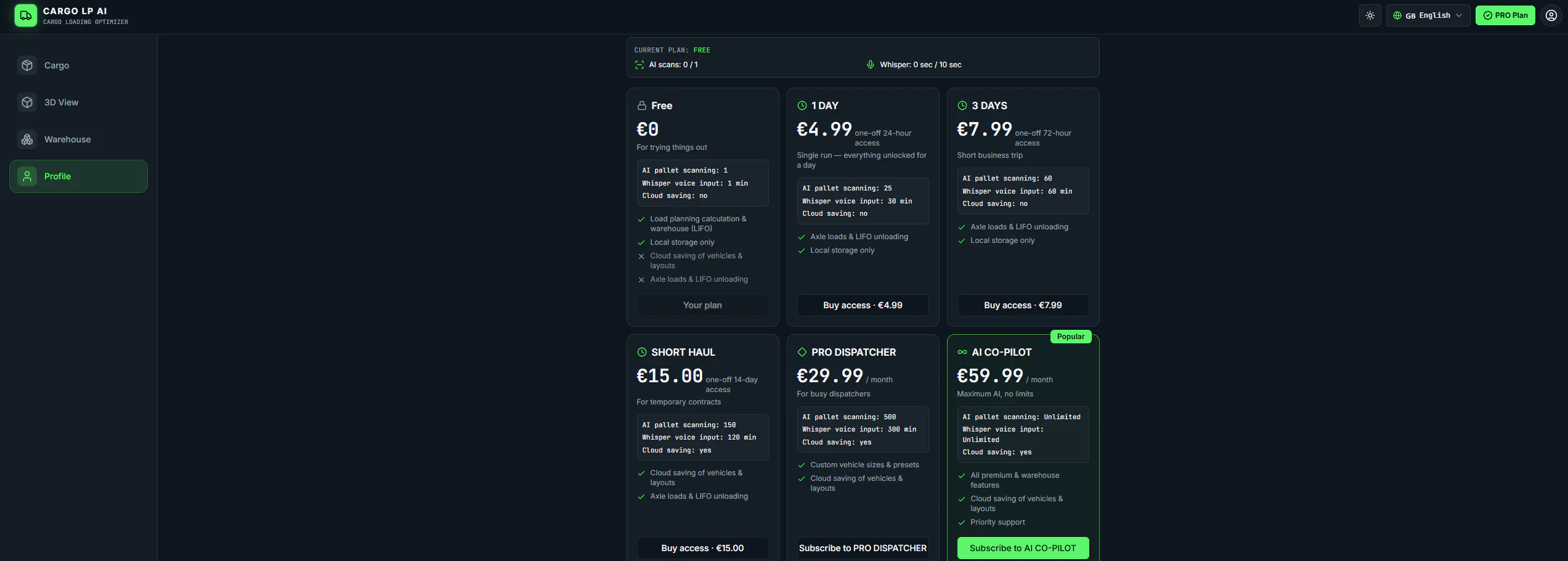Click the Warehouse stacked boxes icon
Viewport: 1568px width, 561px height.
click(27, 139)
